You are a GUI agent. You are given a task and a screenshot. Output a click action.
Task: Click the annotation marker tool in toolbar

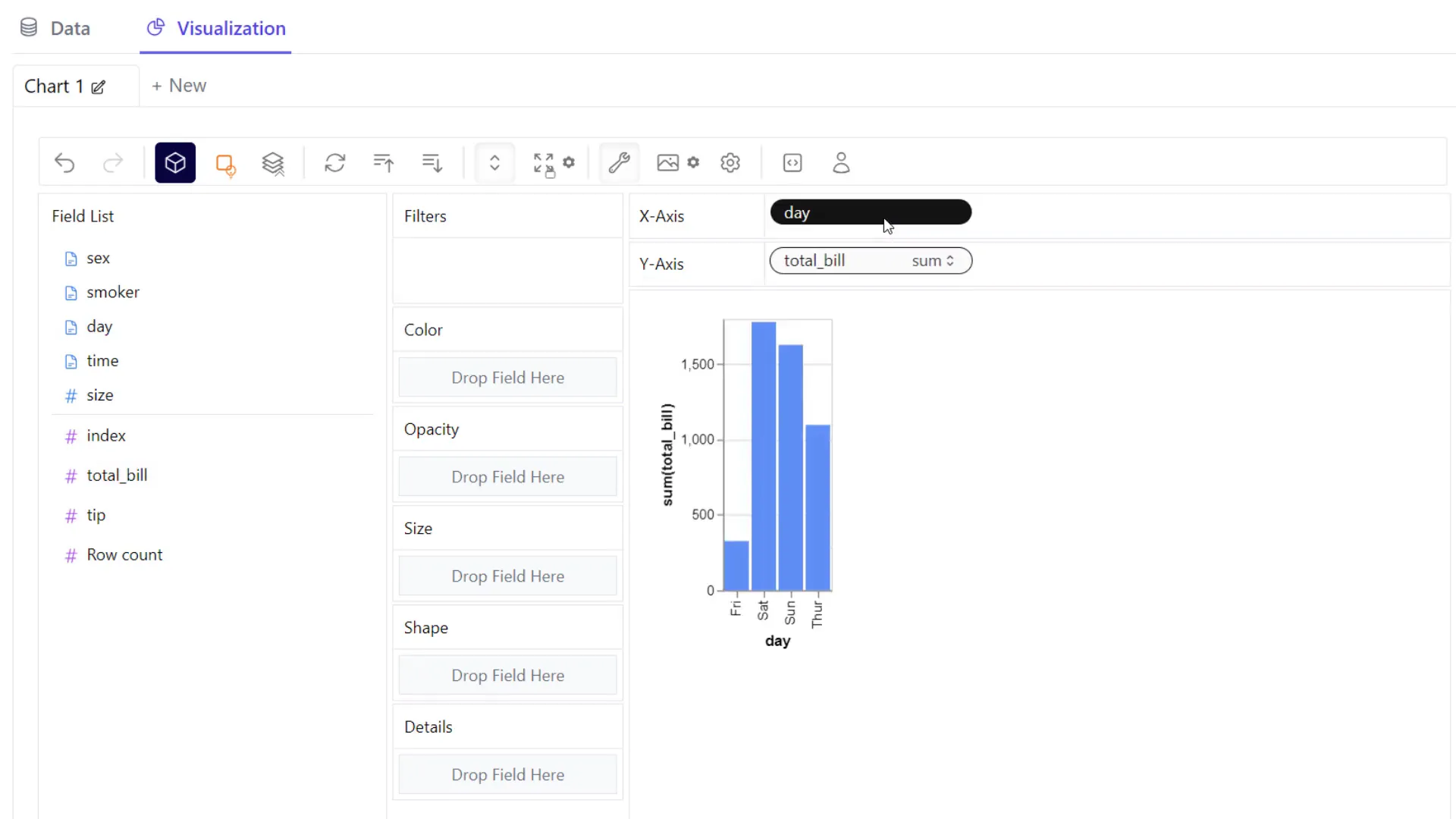tap(225, 162)
